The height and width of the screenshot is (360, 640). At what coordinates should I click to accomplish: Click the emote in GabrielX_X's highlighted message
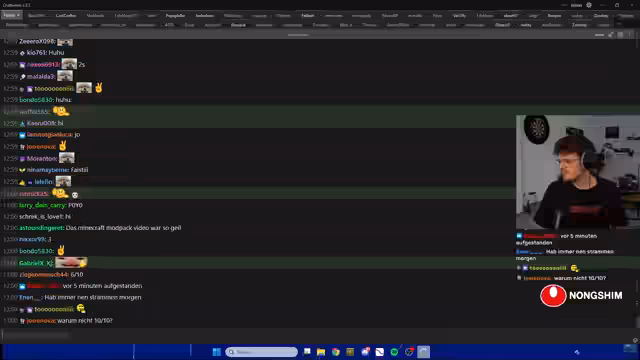tap(71, 262)
